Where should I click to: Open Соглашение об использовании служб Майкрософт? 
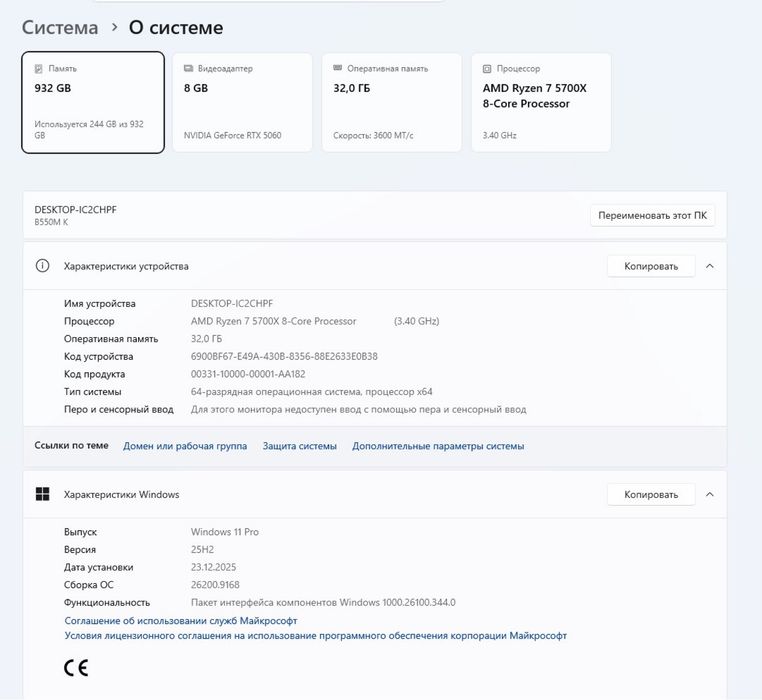tap(181, 621)
